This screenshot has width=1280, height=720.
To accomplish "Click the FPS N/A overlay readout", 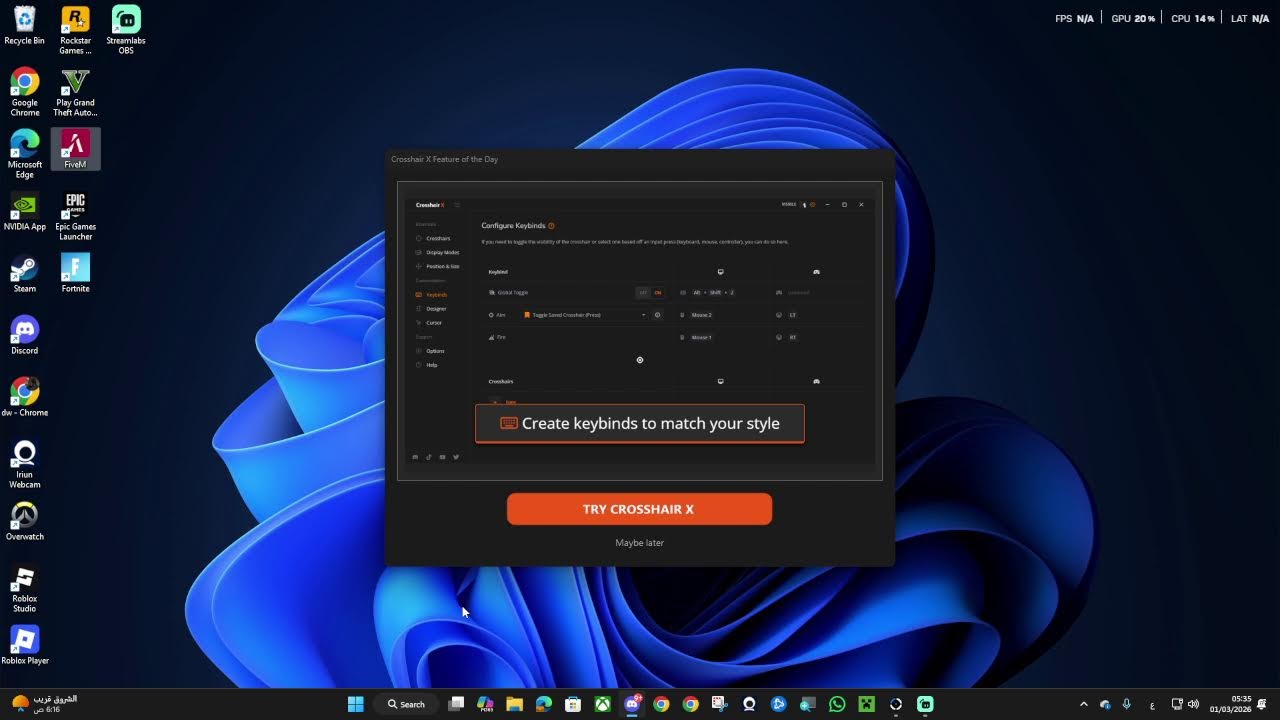I will 1074,19.
